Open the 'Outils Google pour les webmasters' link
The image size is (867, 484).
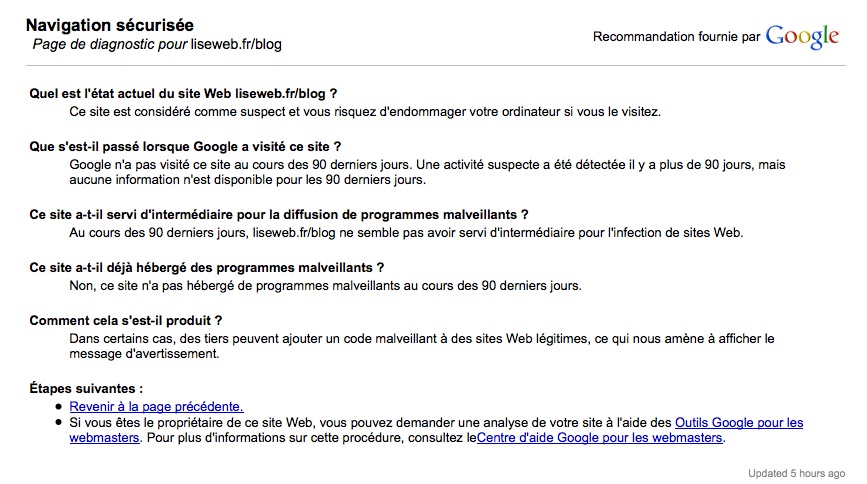pyautogui.click(x=738, y=423)
